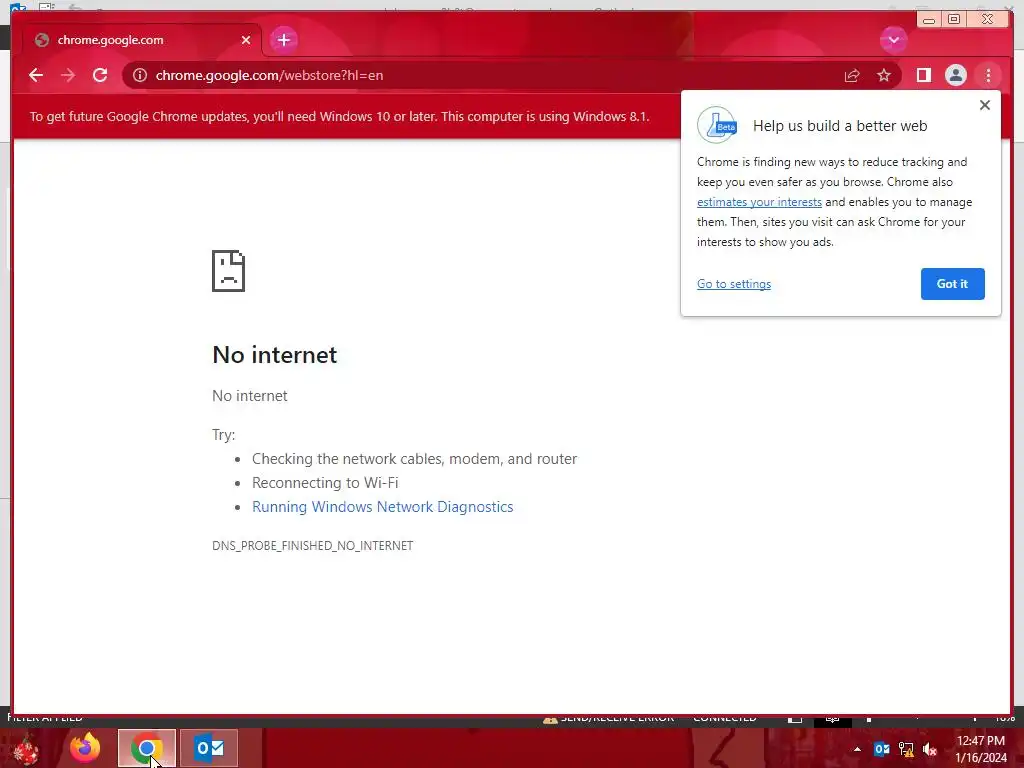
Task: Open the Start button ornament icon
Action: tap(26, 749)
